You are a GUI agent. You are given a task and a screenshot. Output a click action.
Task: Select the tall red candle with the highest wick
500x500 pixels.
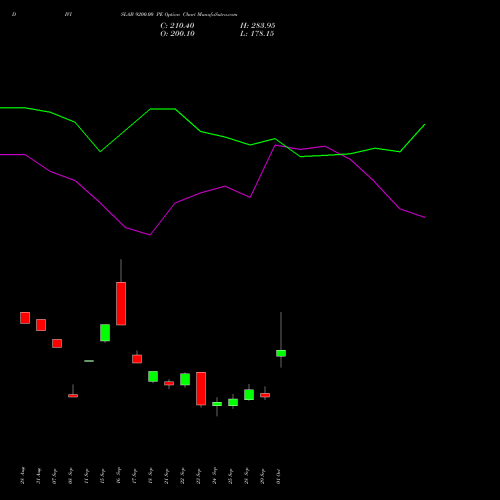tap(121, 303)
